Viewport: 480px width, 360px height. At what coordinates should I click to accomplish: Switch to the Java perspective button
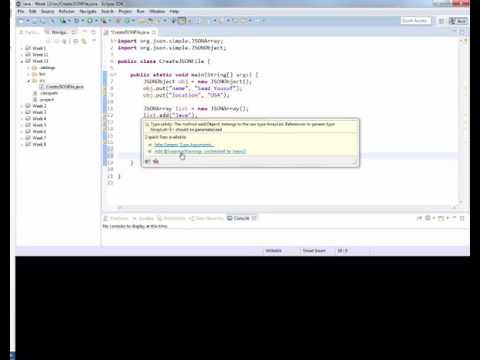[458, 21]
